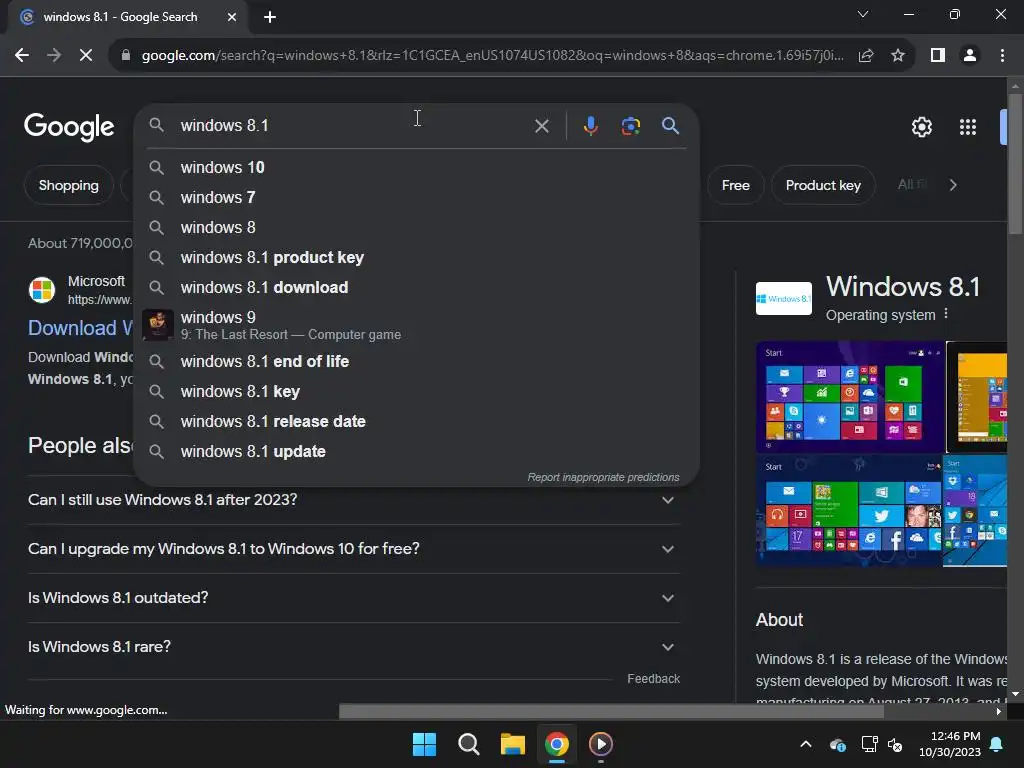This screenshot has width=1024, height=768.
Task: Open the Google apps grid
Action: tap(968, 127)
